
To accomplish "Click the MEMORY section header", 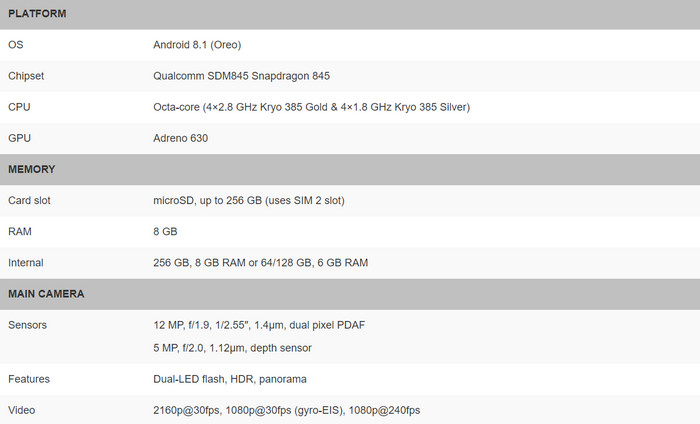I will pos(31,169).
